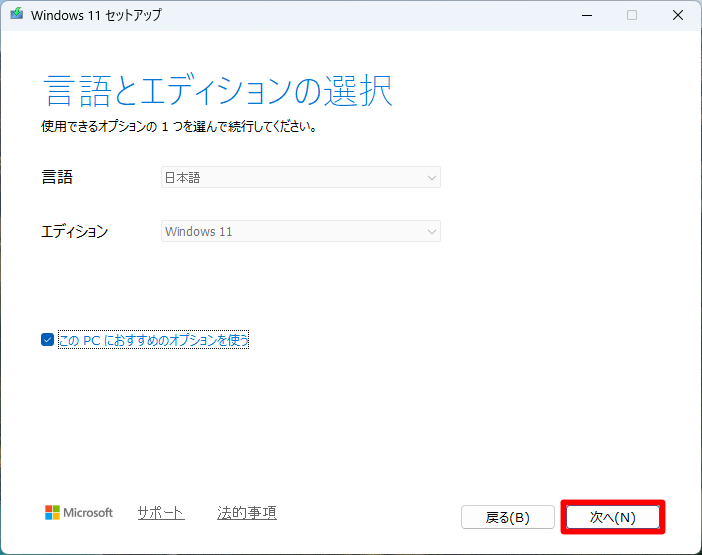Close the Windows 11 セットアップ window
This screenshot has height=555, width=702.
pos(678,15)
